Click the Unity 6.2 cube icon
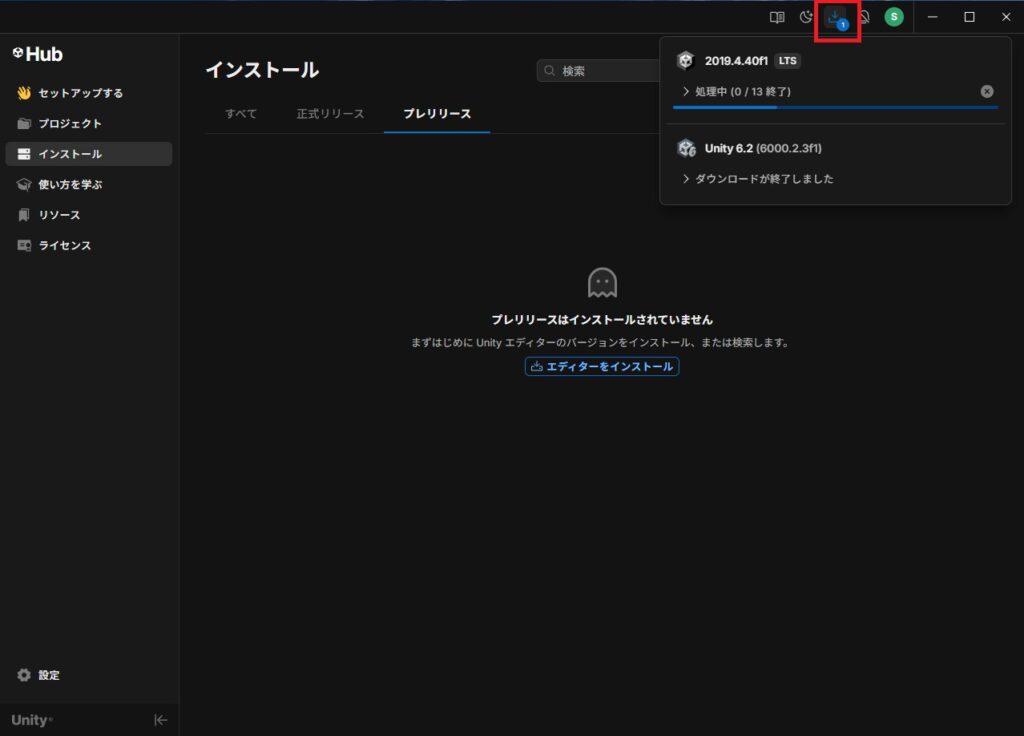Image resolution: width=1024 pixels, height=736 pixels. [686, 148]
